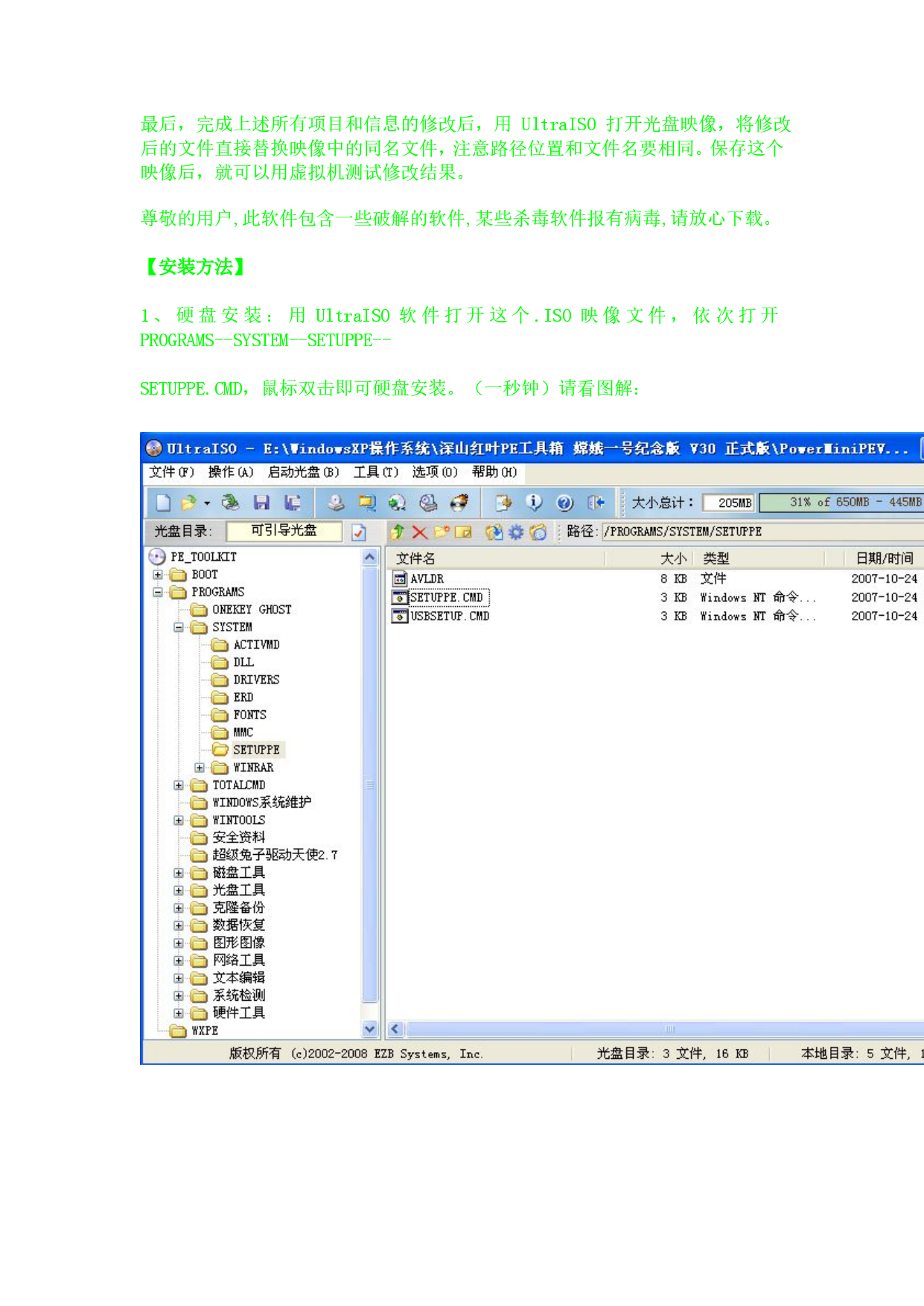Sort by the 类型 column header
This screenshot has width=924, height=1306.
[x=759, y=558]
